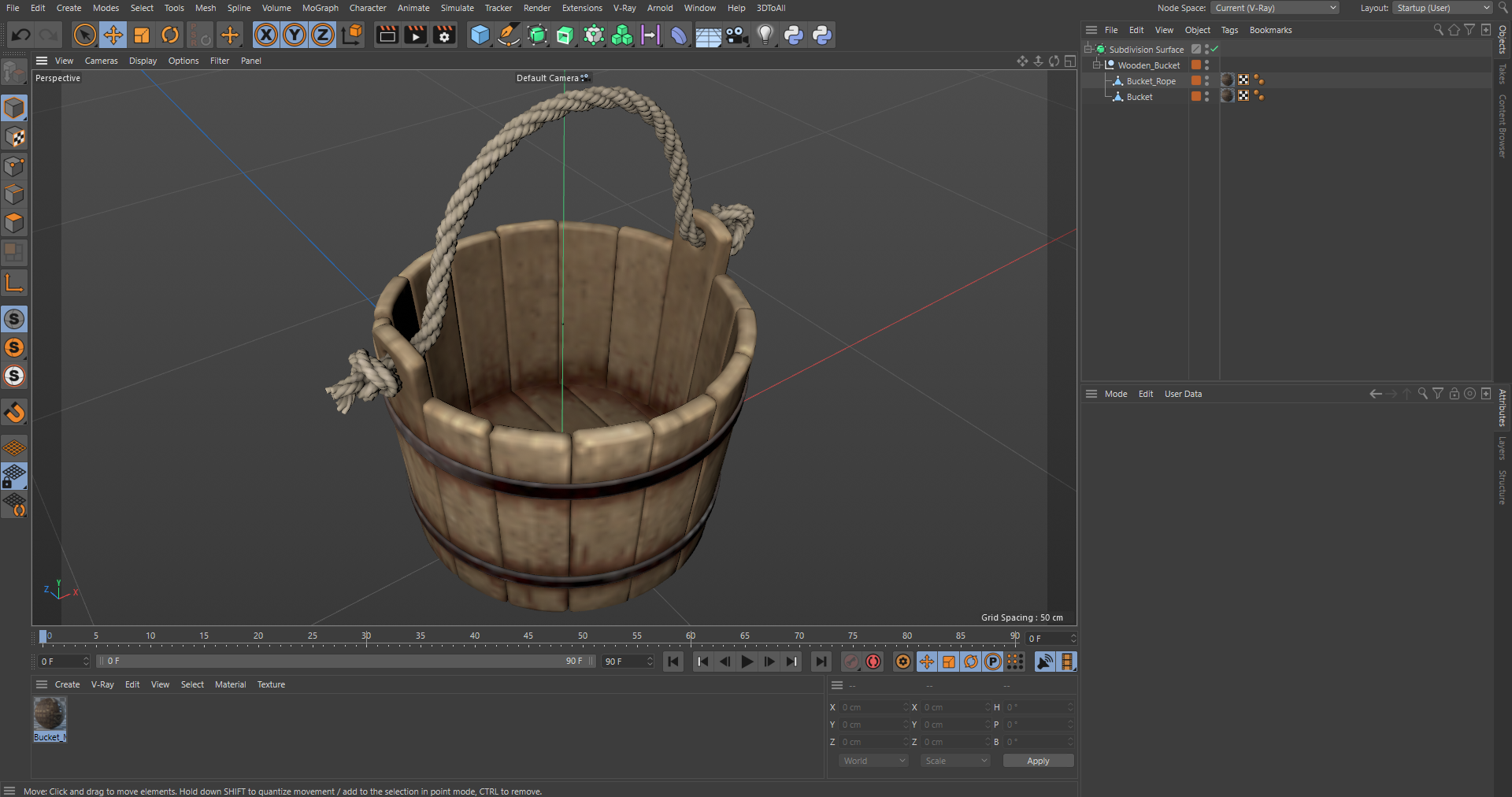
Task: Toggle Subdivision Surface enable checkmark
Action: point(1215,49)
